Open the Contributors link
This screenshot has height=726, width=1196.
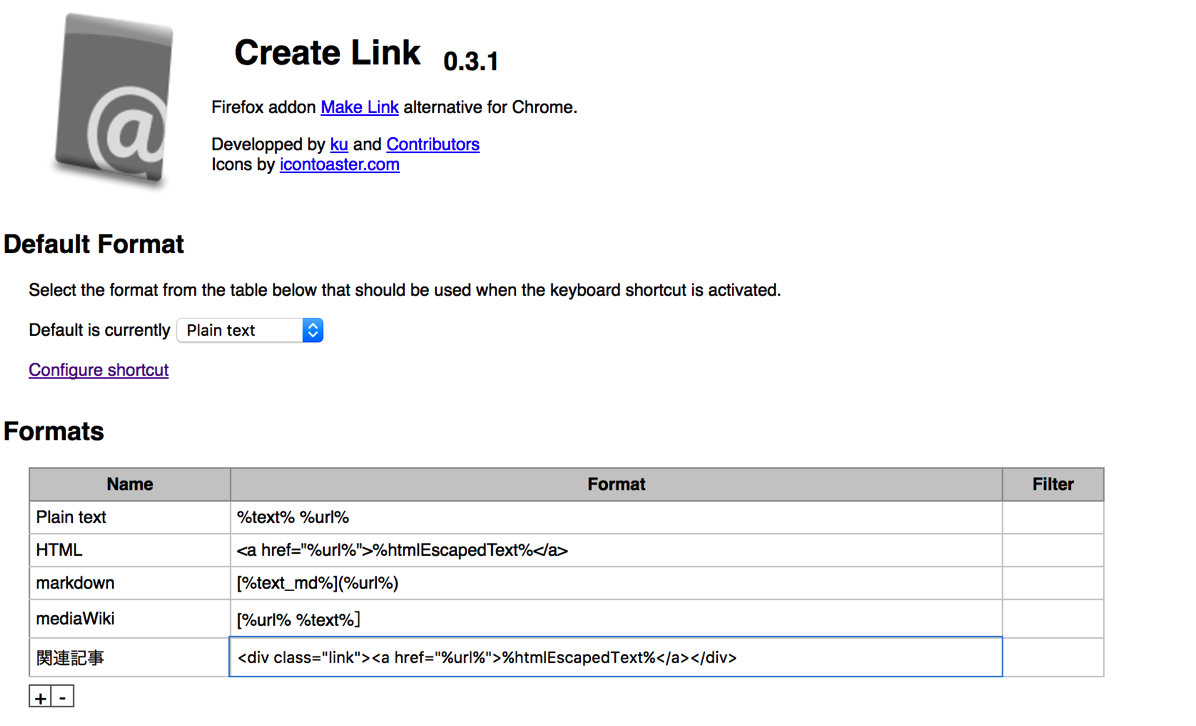432,144
